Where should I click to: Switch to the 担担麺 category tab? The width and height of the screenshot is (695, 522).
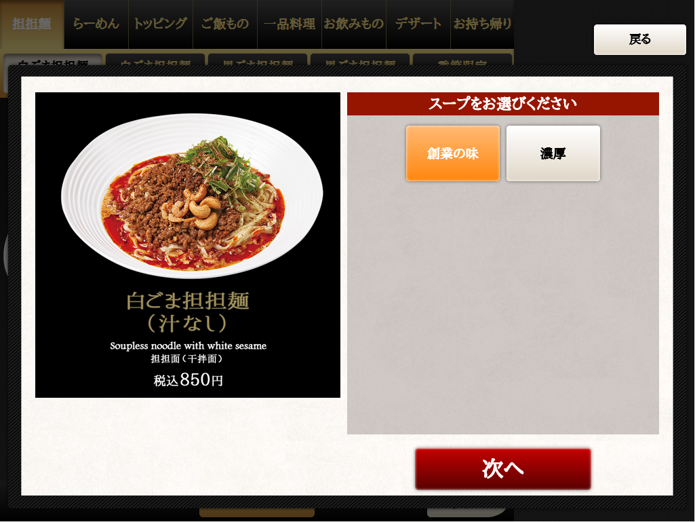coord(32,24)
